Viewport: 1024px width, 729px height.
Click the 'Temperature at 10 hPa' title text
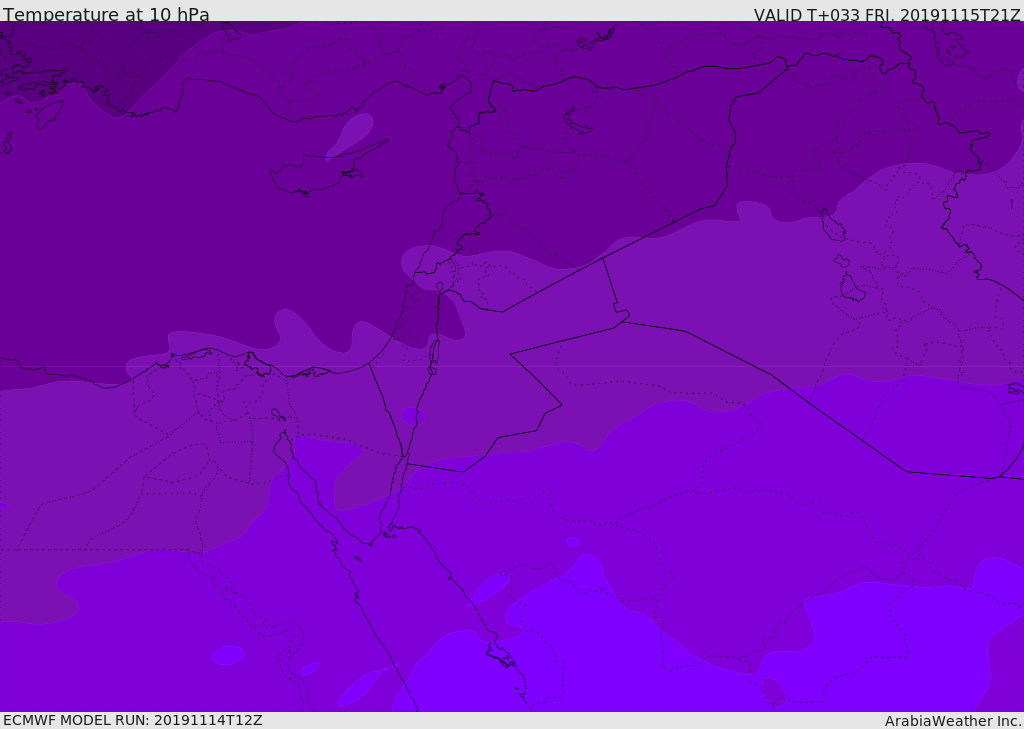(x=106, y=14)
